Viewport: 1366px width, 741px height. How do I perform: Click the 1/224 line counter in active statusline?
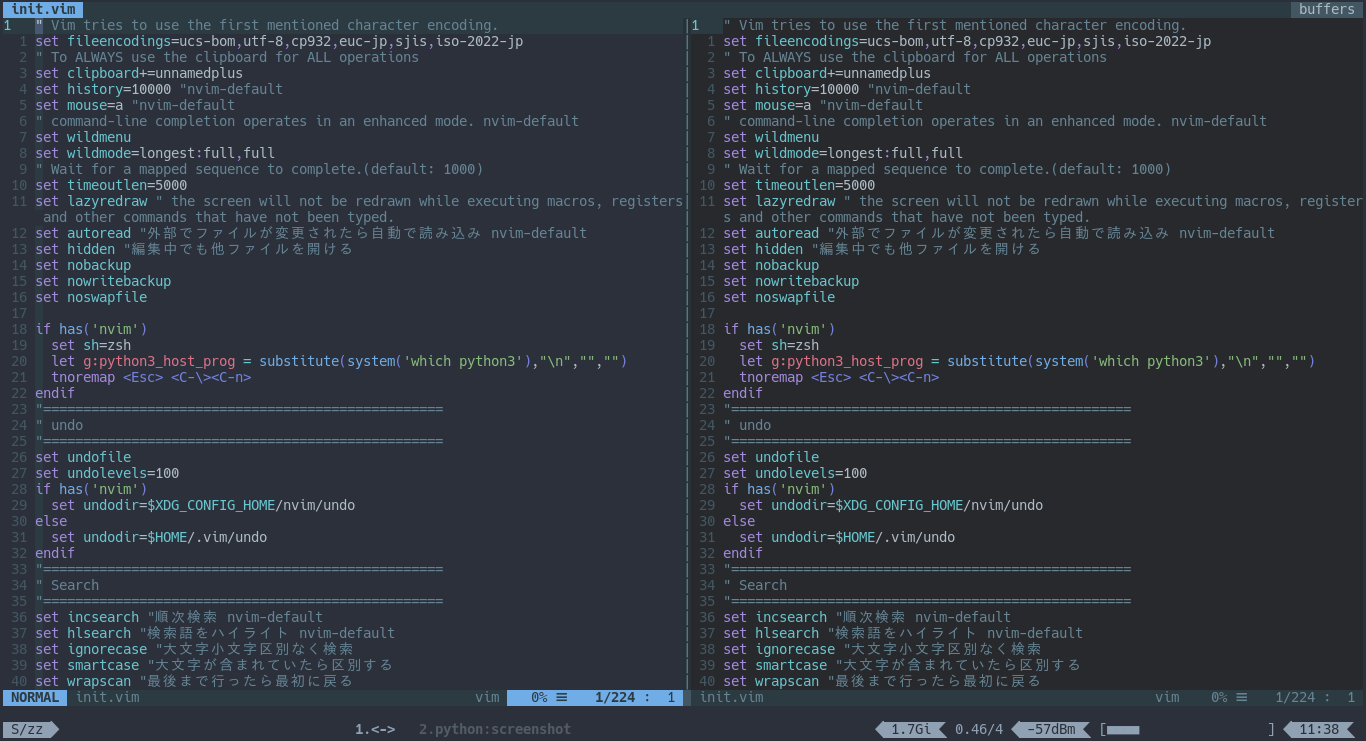point(615,697)
